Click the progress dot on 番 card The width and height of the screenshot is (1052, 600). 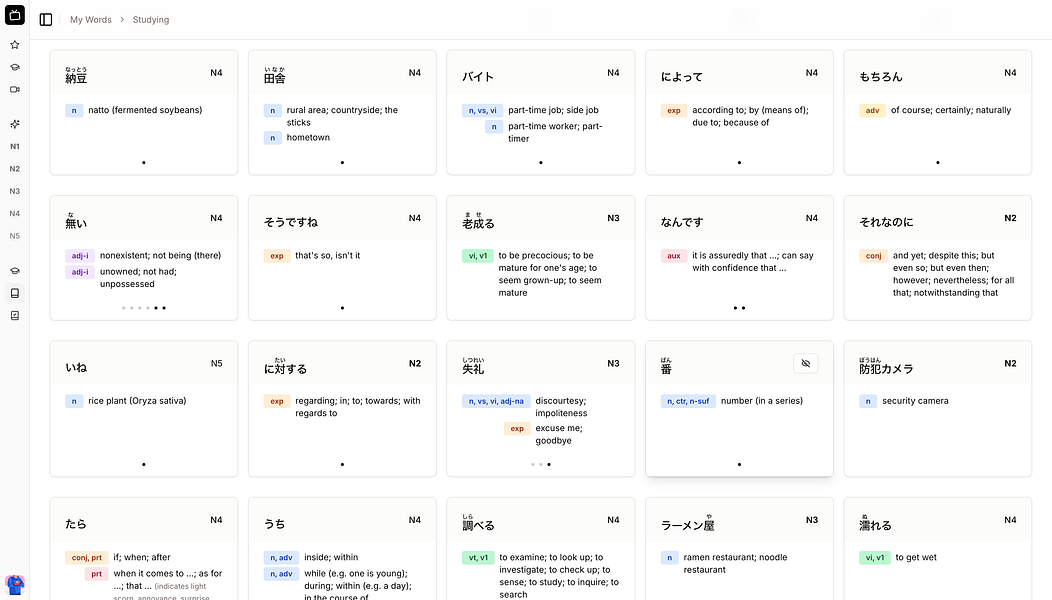tap(739, 464)
